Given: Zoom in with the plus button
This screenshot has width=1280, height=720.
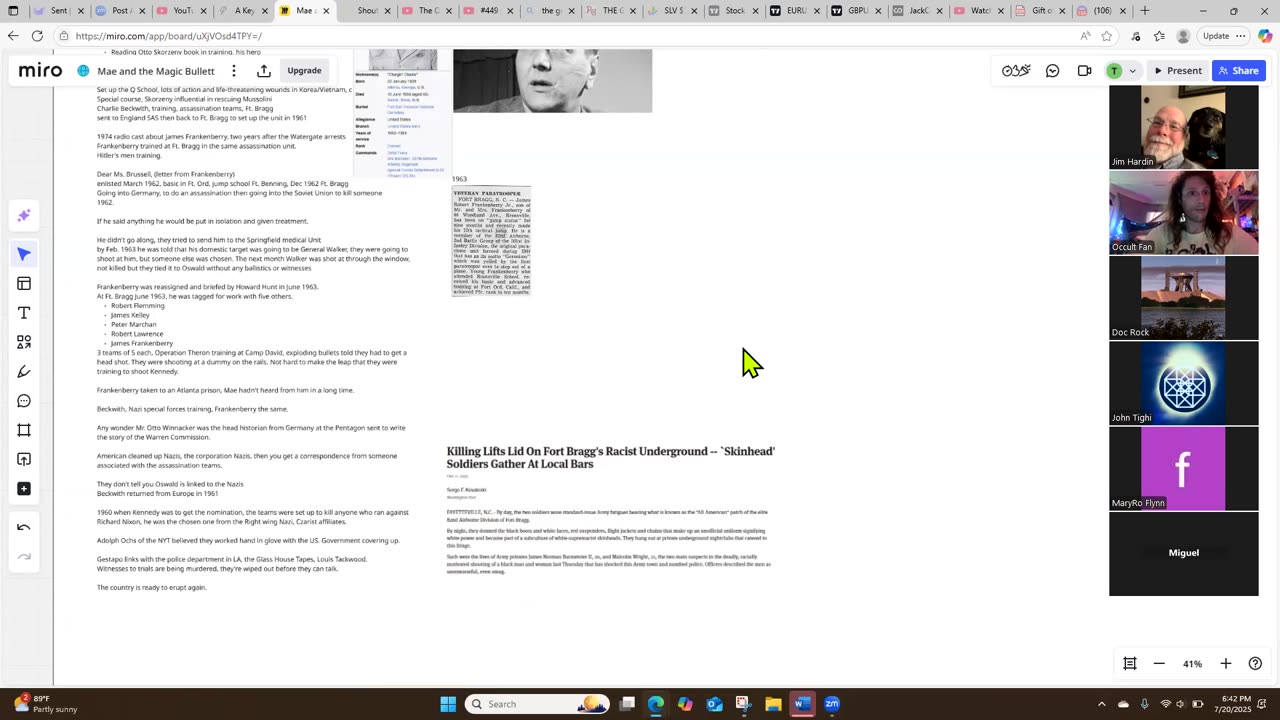Looking at the screenshot, I should 1226,664.
